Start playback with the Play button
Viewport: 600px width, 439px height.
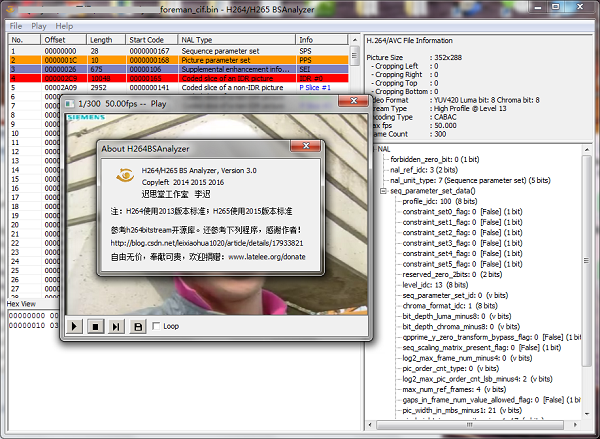[x=74, y=326]
